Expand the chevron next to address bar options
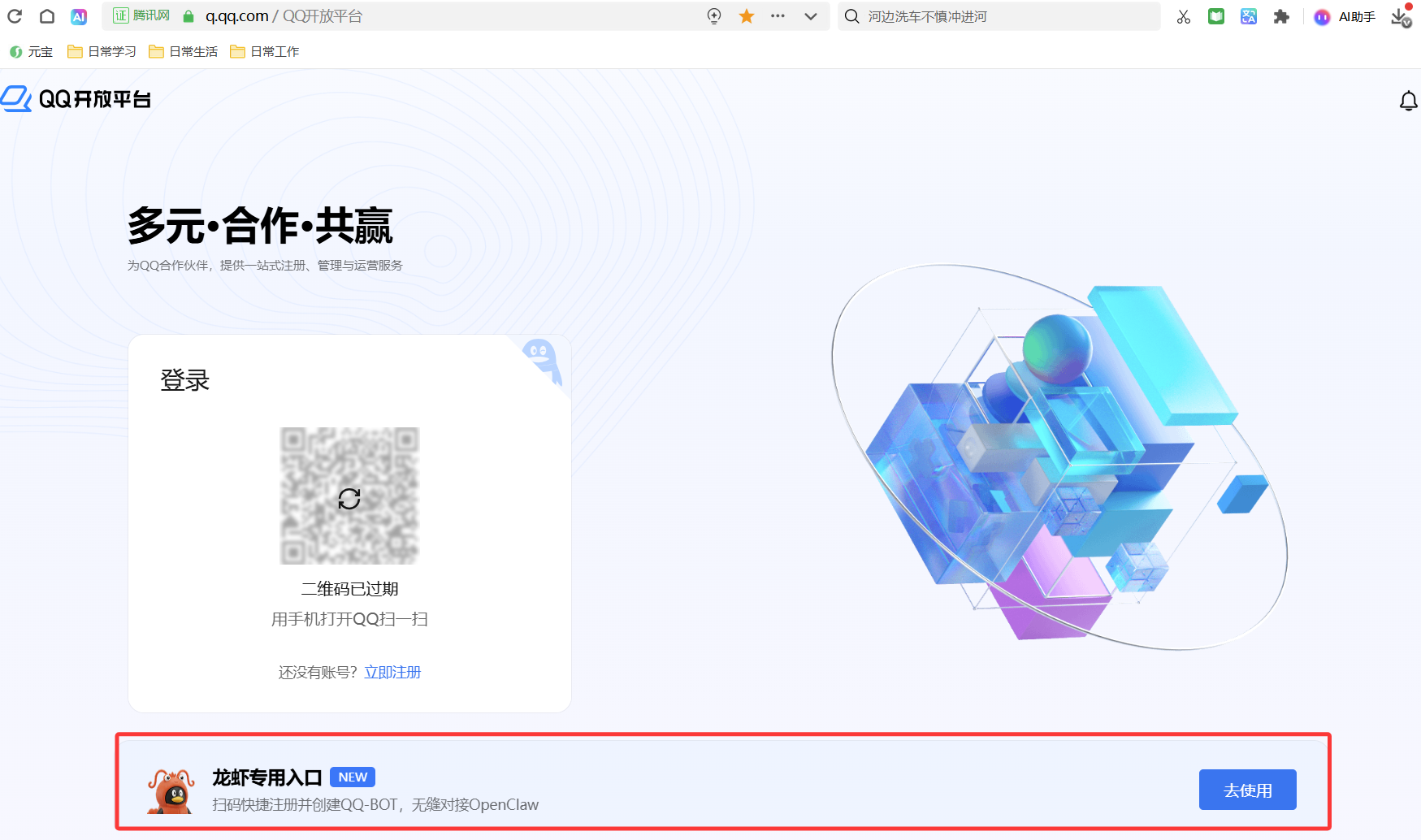Image resolution: width=1421 pixels, height=840 pixels. 809,16
